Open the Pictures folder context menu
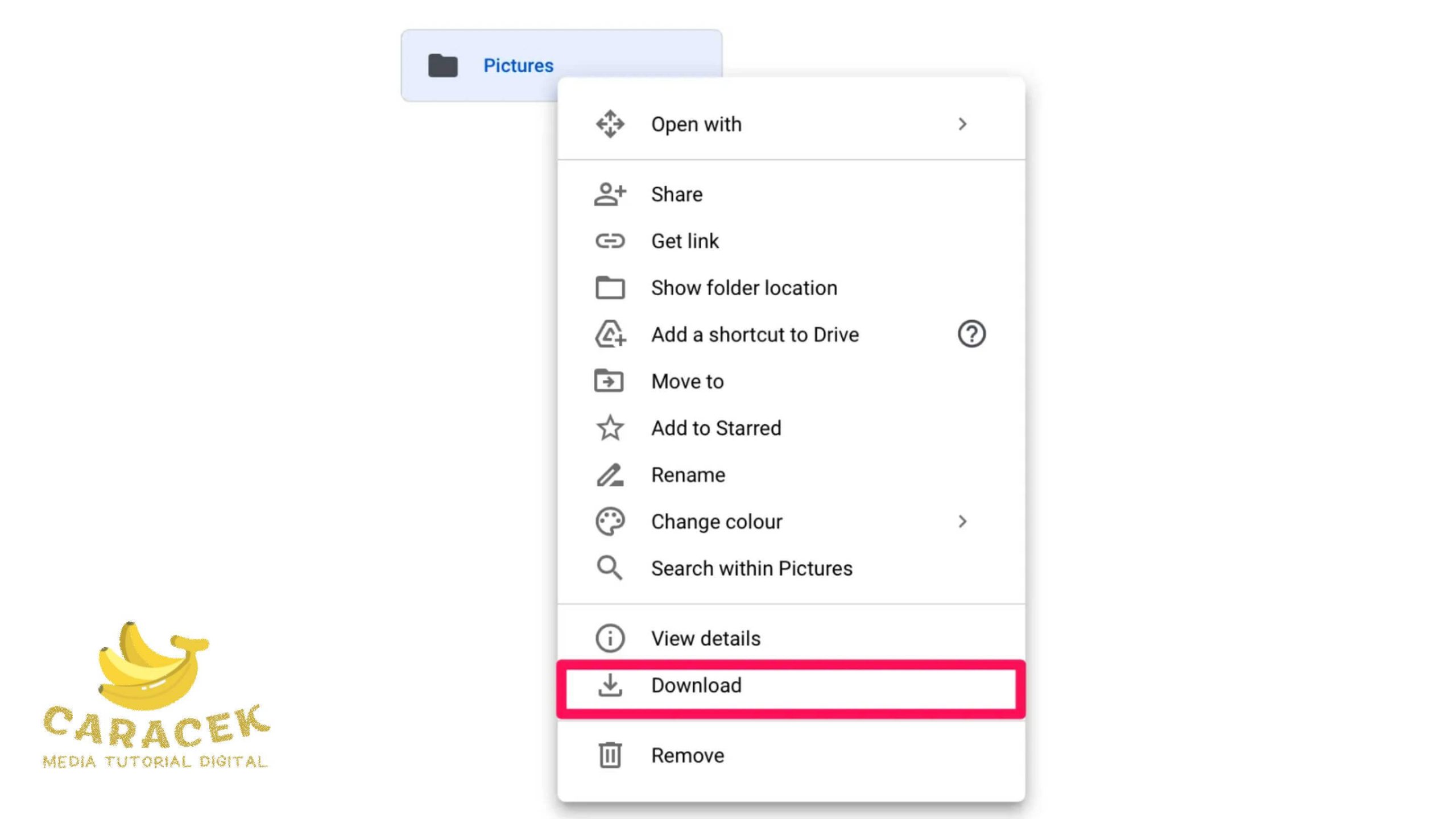The height and width of the screenshot is (819, 1456). pyautogui.click(x=562, y=65)
